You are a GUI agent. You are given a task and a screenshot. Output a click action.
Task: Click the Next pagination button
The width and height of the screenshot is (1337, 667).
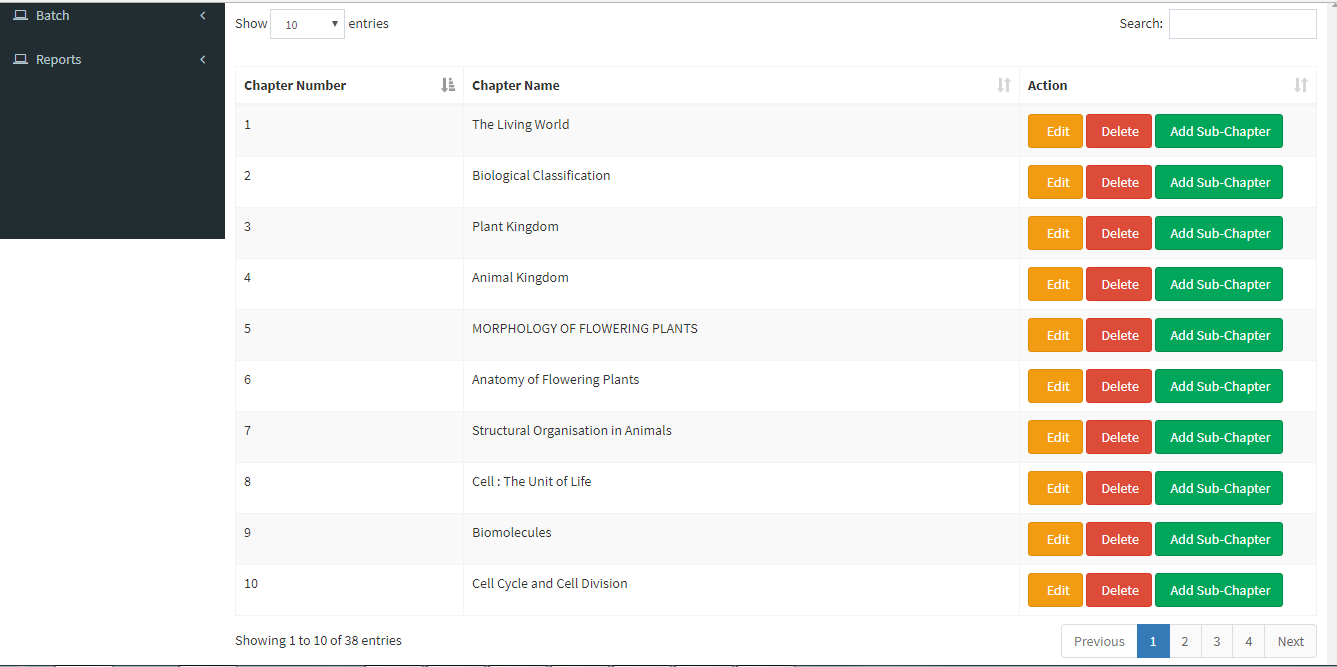point(1290,641)
